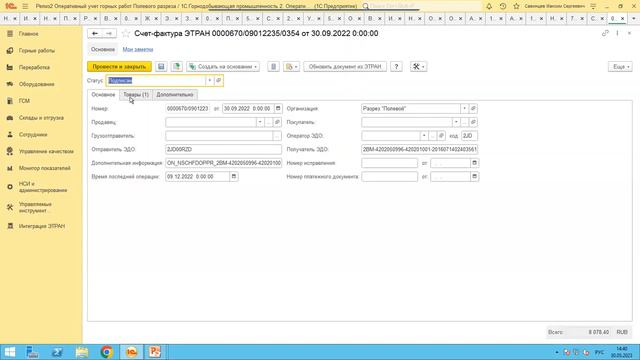This screenshot has width=640, height=360.
Task: Click the save document diskette icon
Action: tap(161, 67)
